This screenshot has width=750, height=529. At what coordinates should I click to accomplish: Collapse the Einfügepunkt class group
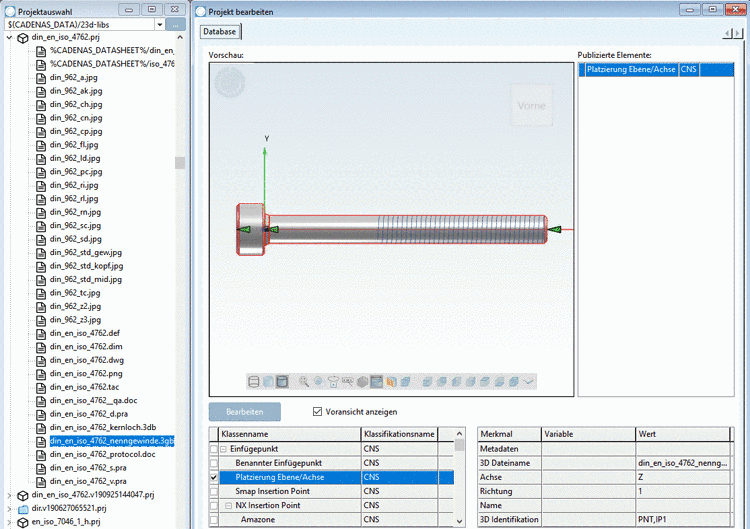(x=223, y=449)
